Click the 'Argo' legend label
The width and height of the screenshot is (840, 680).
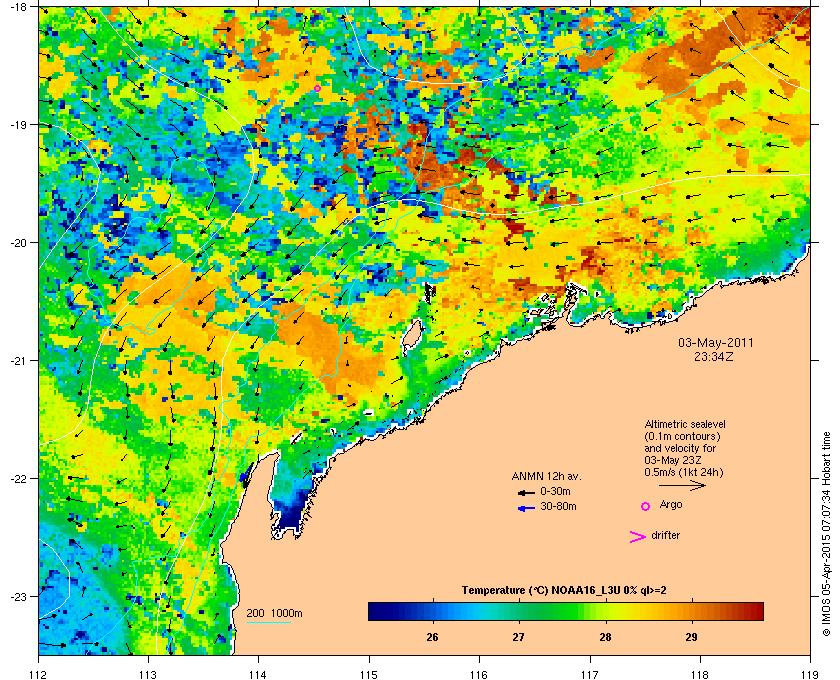pos(671,505)
